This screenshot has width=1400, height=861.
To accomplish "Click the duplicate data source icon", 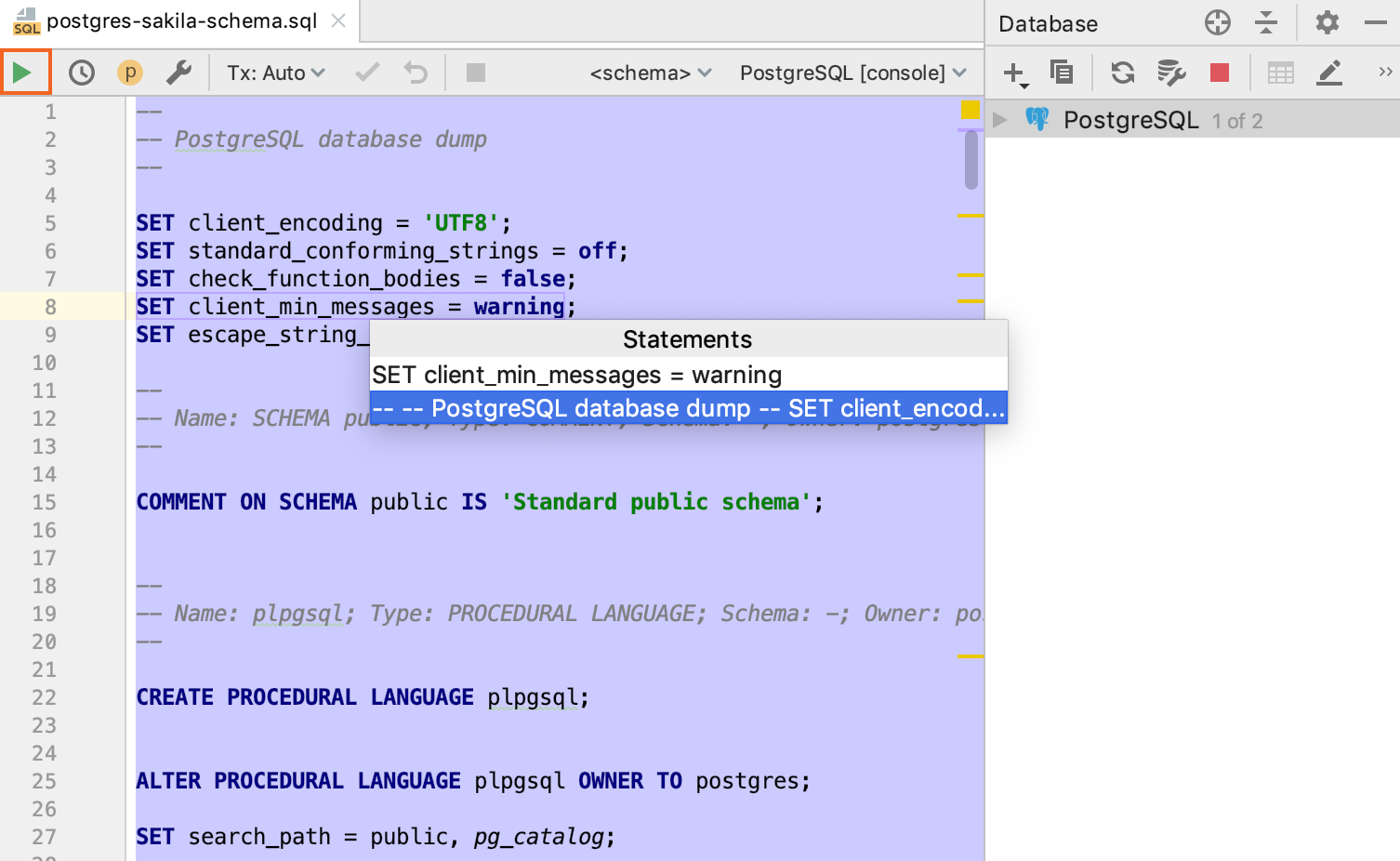I will coord(1061,73).
